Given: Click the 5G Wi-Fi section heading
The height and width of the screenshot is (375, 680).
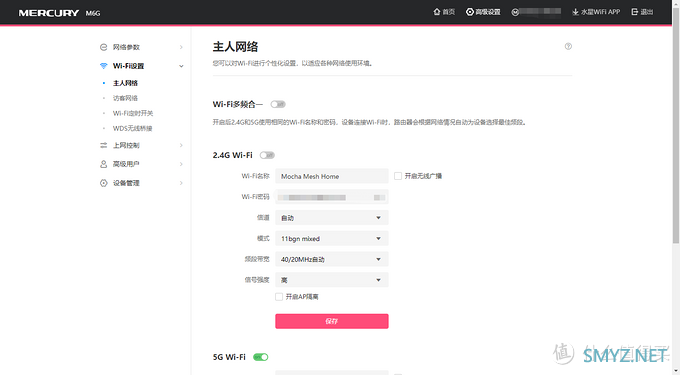Looking at the screenshot, I should (x=229, y=357).
